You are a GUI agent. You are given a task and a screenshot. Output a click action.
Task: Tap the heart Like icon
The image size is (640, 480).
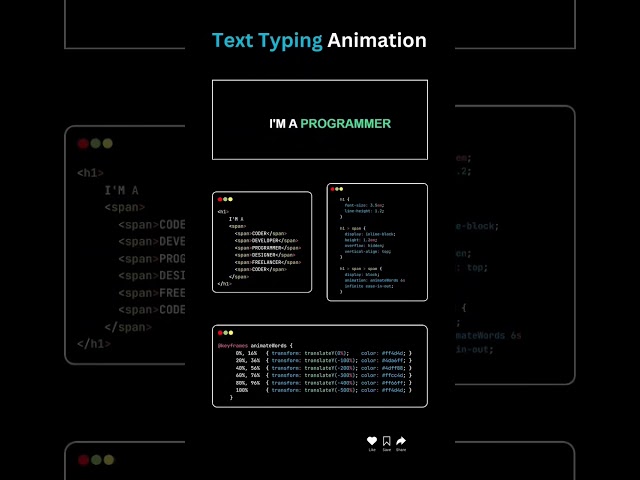(x=372, y=441)
